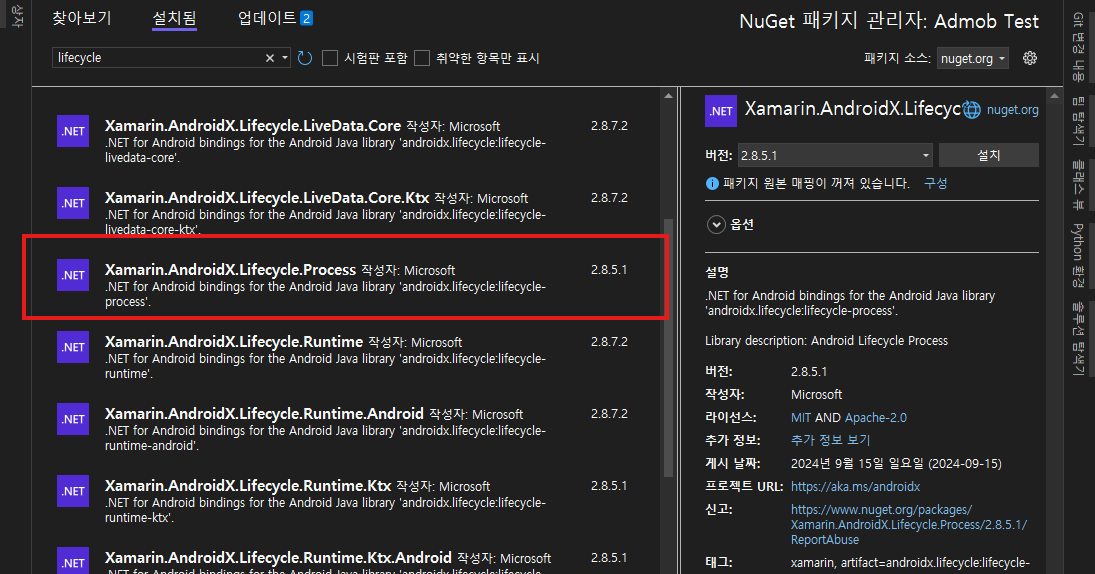This screenshot has width=1095, height=574.
Task: Select Xamarin.AndroidX.Lifecycle.Runtime.Ktx package title
Action: pyautogui.click(x=248, y=485)
